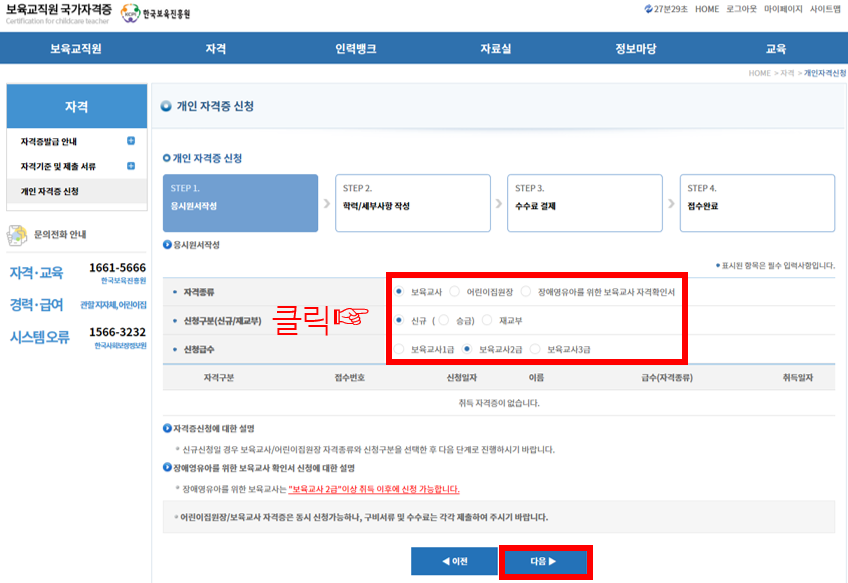Choose the 보육교사1급 radio option
The width and height of the screenshot is (848, 583).
[x=399, y=349]
